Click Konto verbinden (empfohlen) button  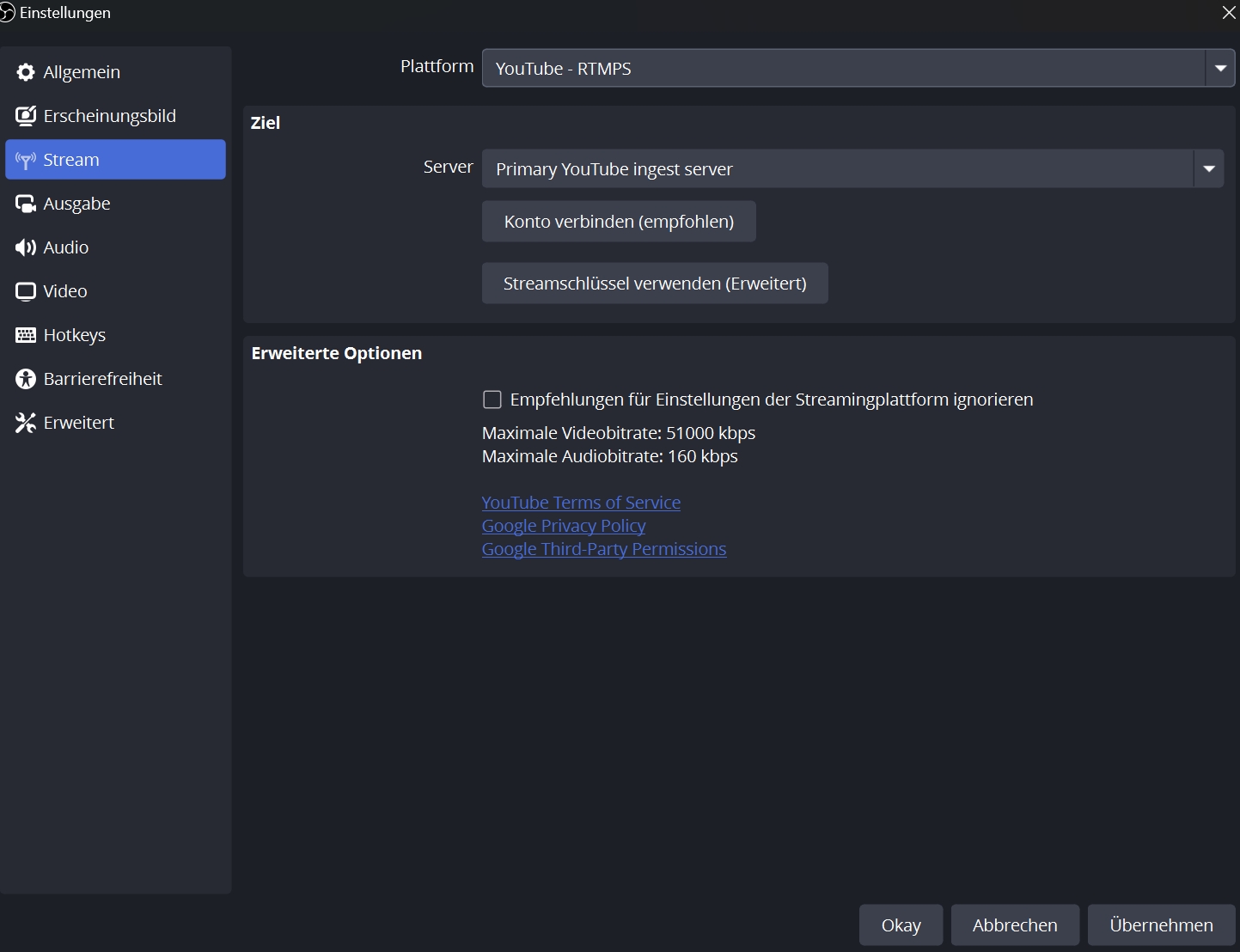tap(619, 222)
